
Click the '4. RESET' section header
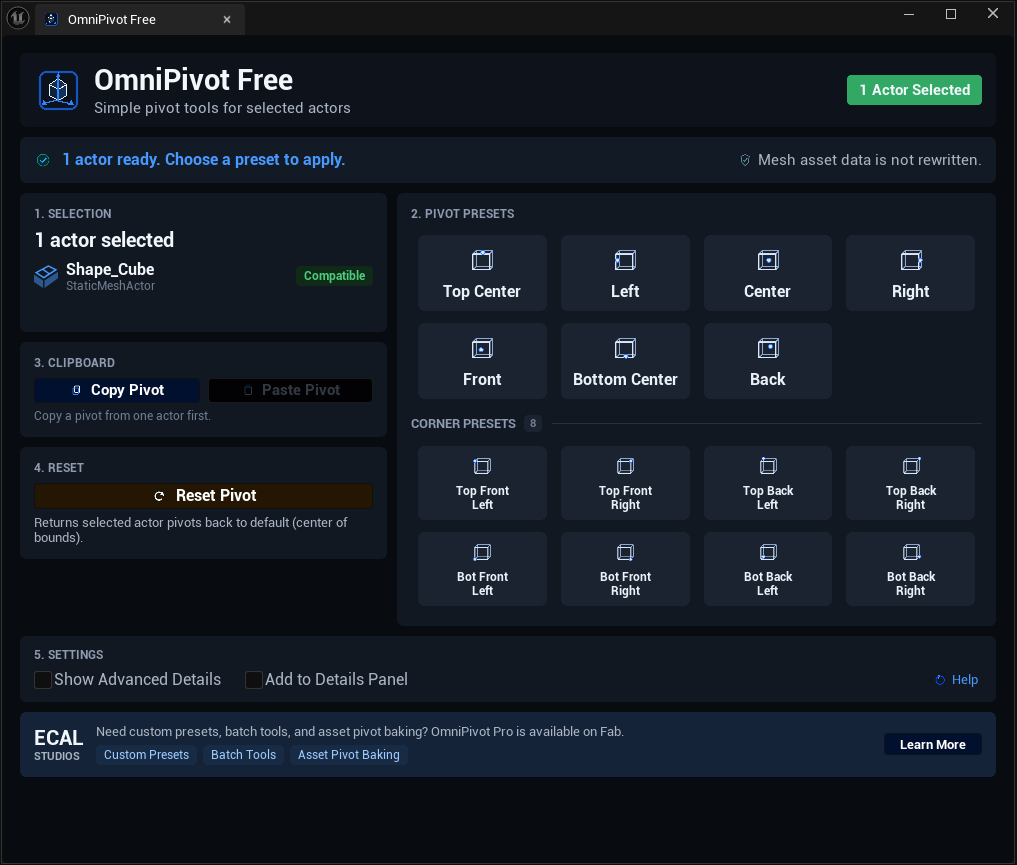[59, 468]
